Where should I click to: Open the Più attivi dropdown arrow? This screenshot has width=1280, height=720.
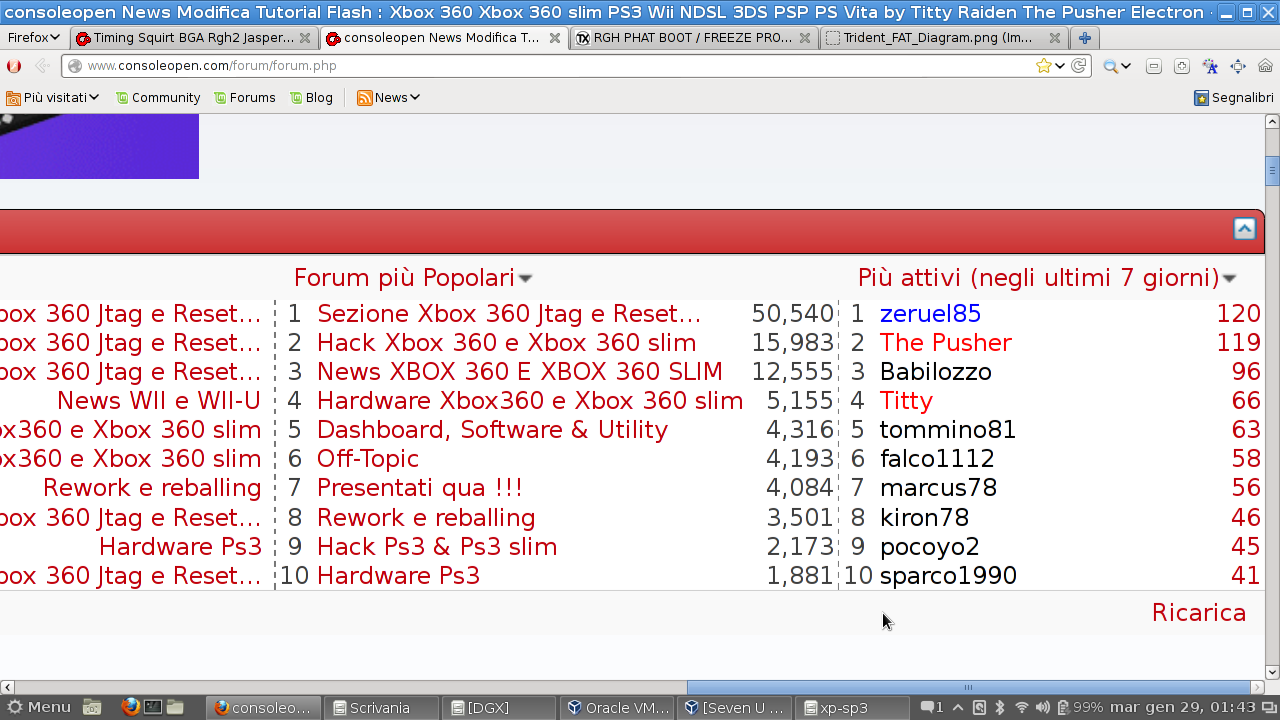(x=1230, y=279)
